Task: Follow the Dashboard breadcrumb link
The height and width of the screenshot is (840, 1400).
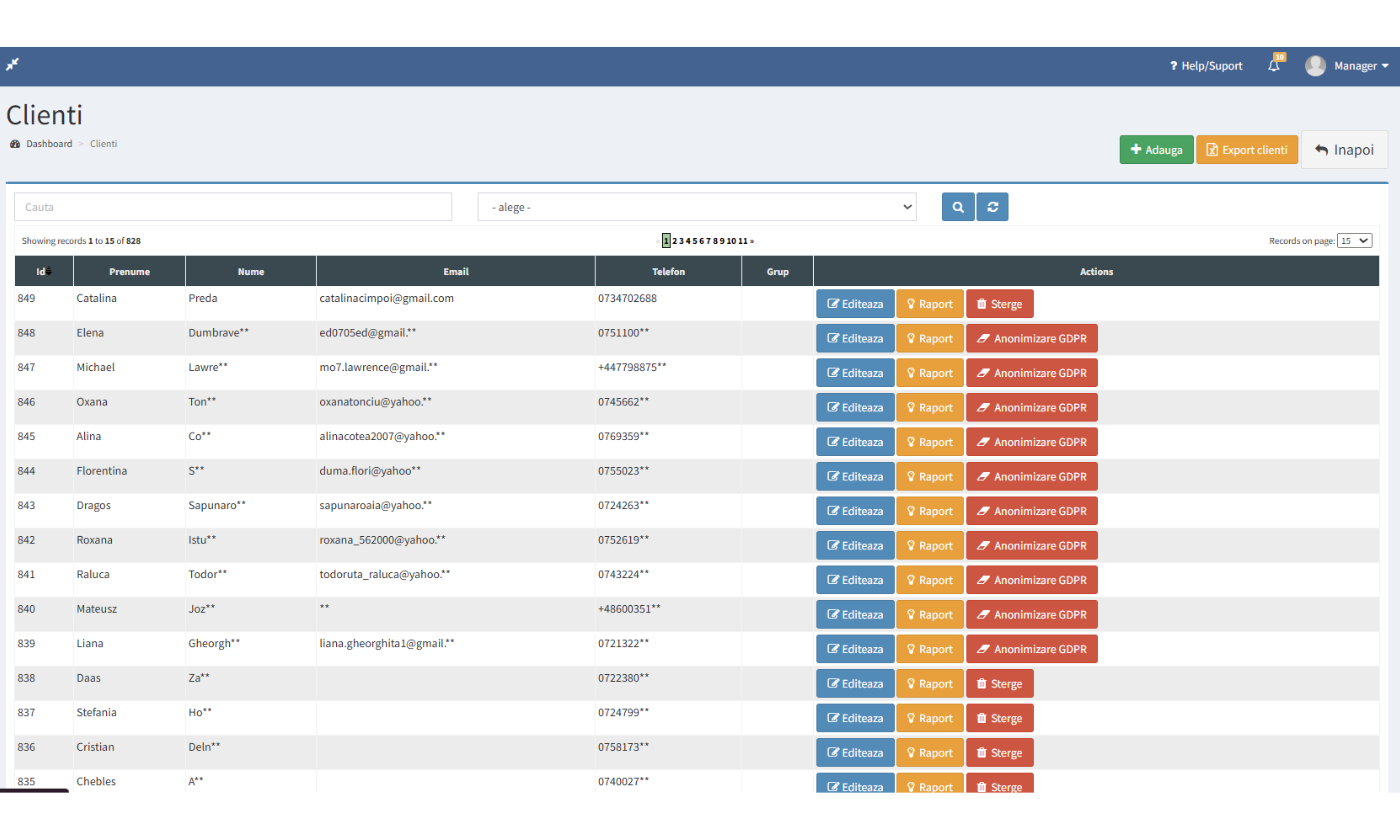Action: (49, 144)
